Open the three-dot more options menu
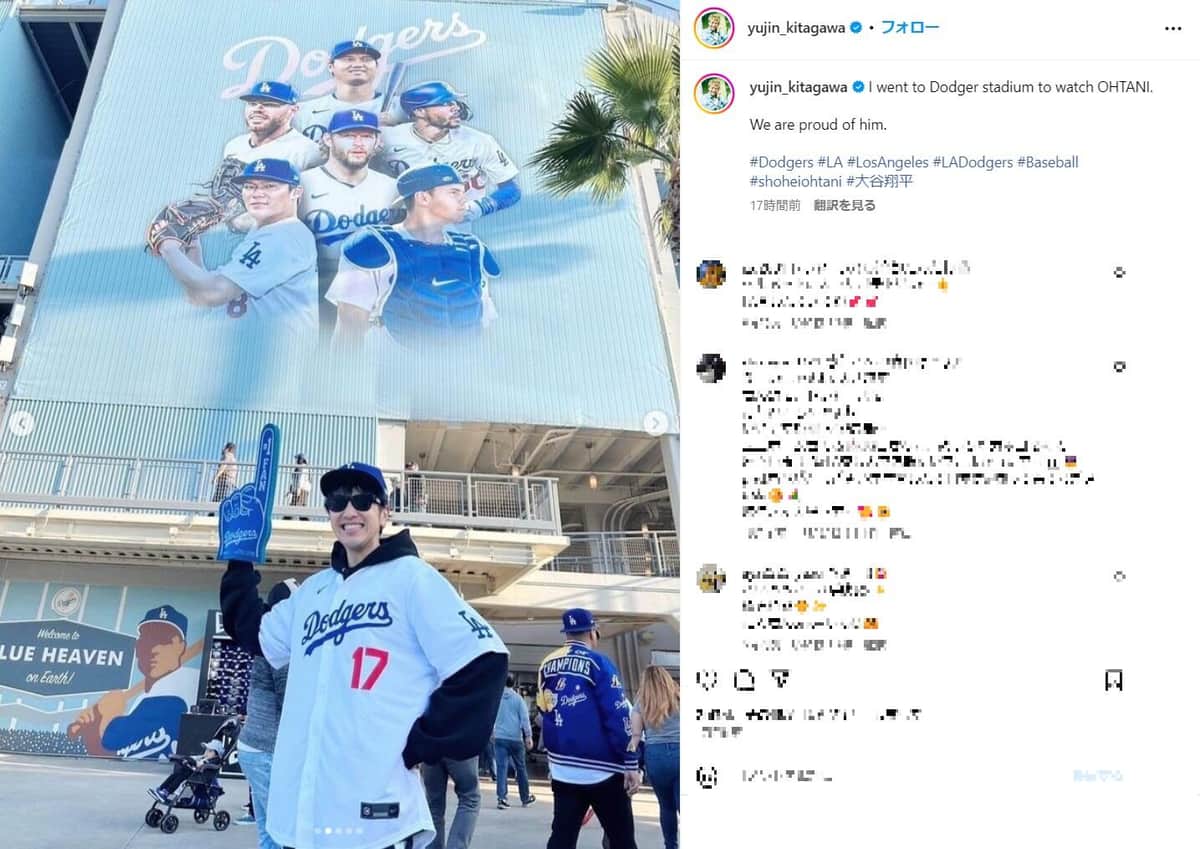The image size is (1200, 849). tap(1173, 28)
